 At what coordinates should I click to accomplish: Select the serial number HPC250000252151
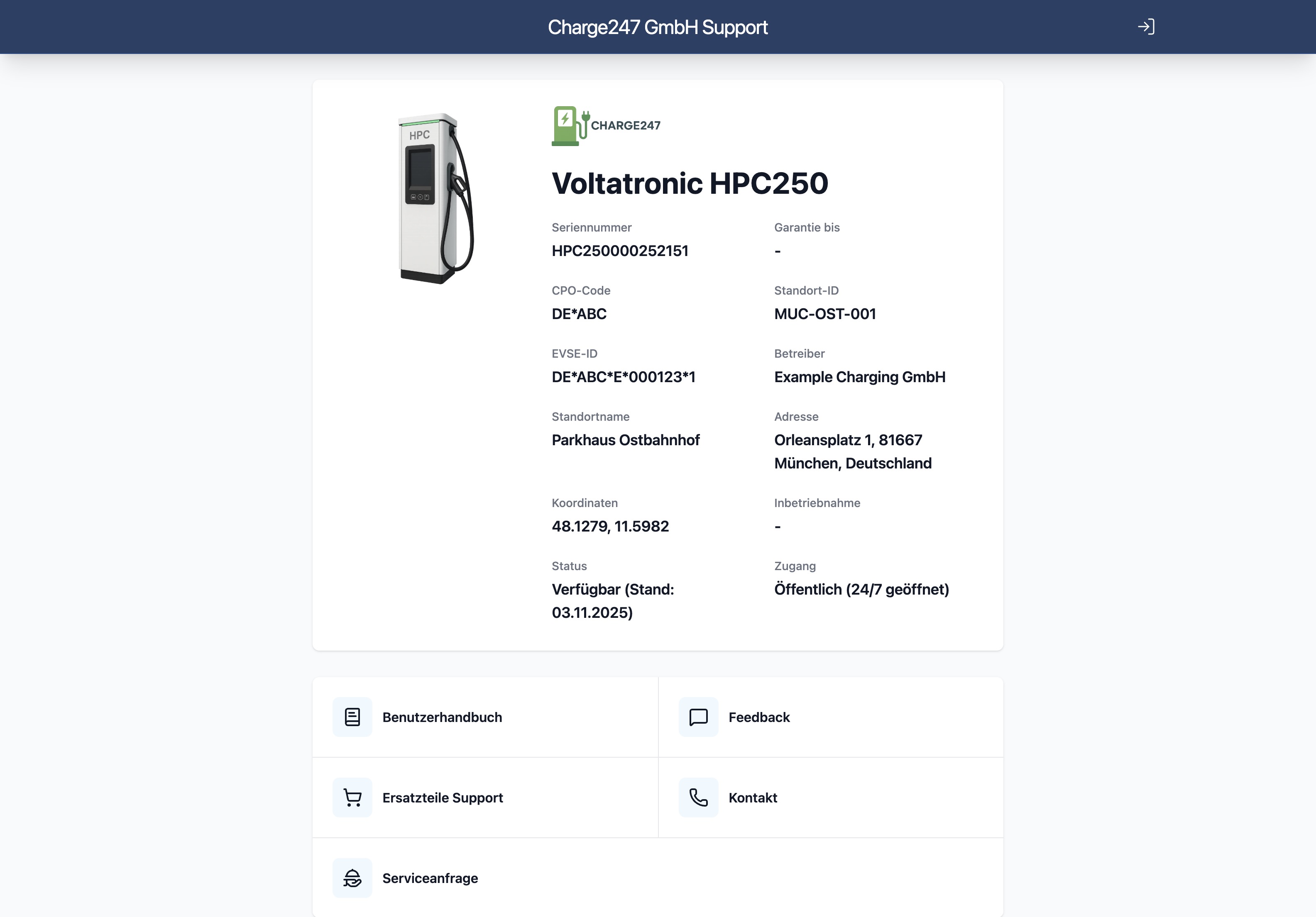[x=620, y=251]
